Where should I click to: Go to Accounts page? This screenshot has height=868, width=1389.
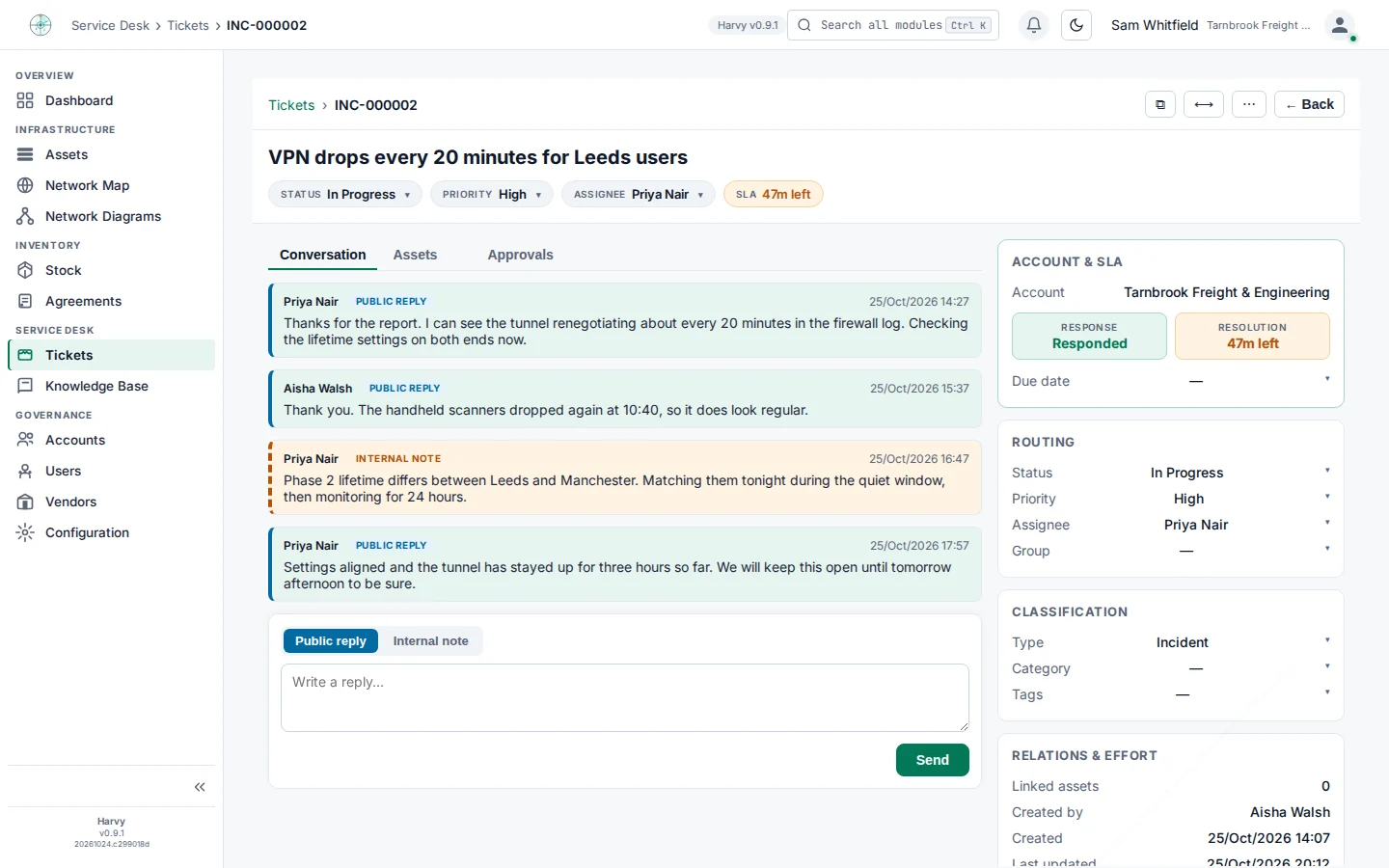coord(111,440)
